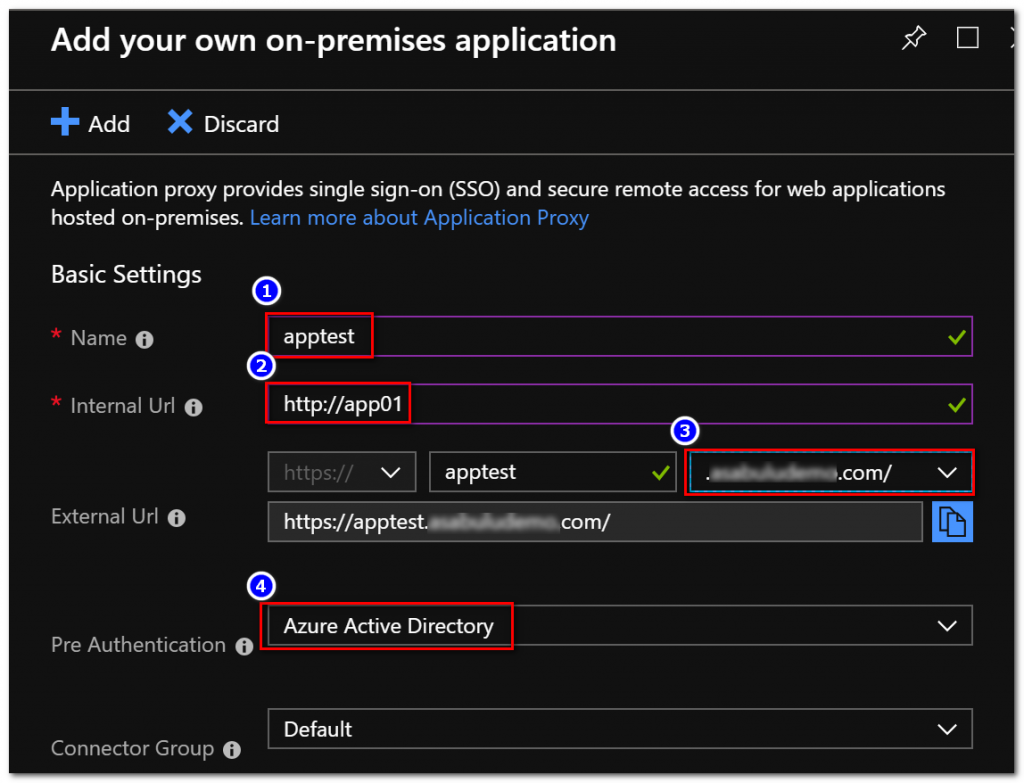Click the blade title Add your own on-premises application
1024x783 pixels.
(x=334, y=40)
